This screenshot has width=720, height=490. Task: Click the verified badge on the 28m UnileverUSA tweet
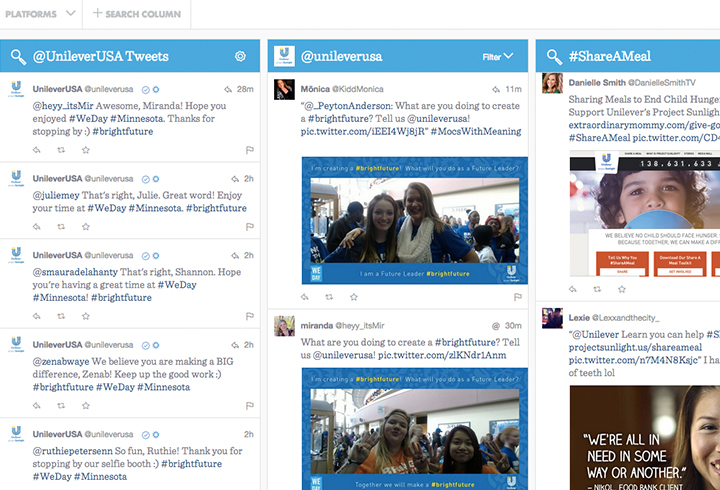pyautogui.click(x=146, y=90)
